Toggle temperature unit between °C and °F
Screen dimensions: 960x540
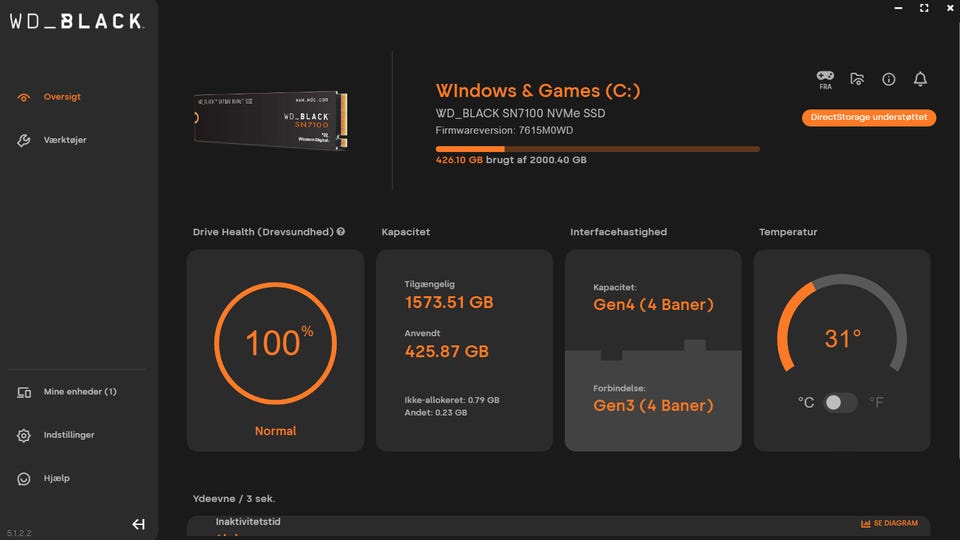[x=840, y=402]
